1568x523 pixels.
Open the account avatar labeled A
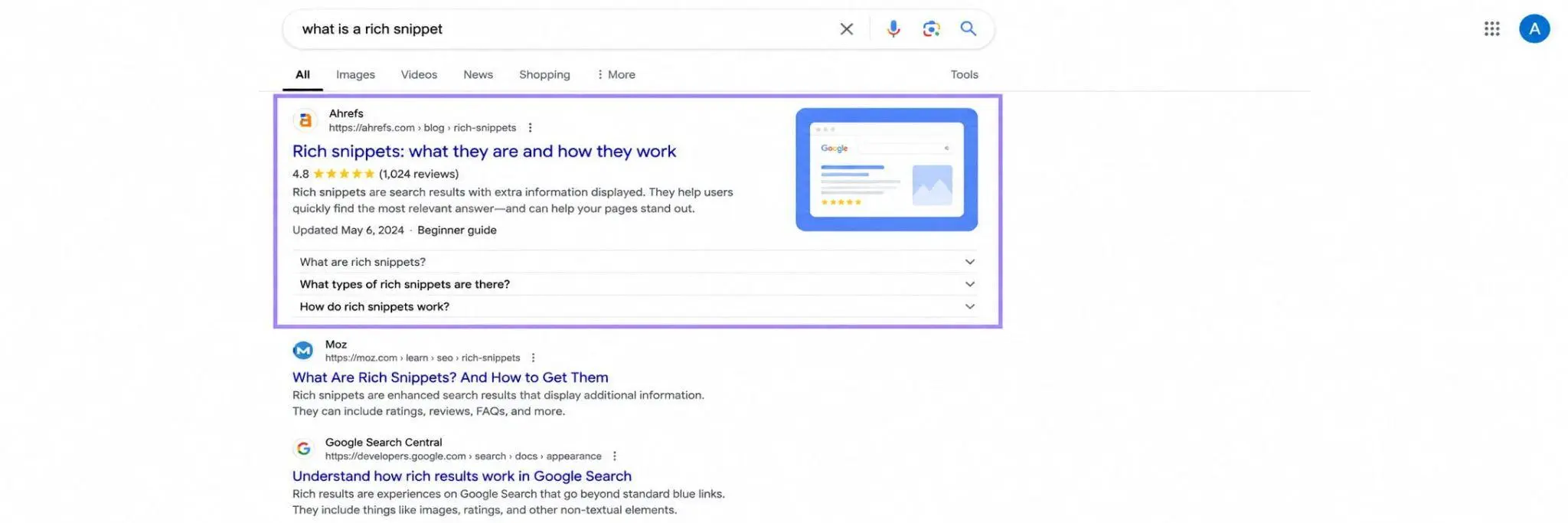coord(1534,29)
